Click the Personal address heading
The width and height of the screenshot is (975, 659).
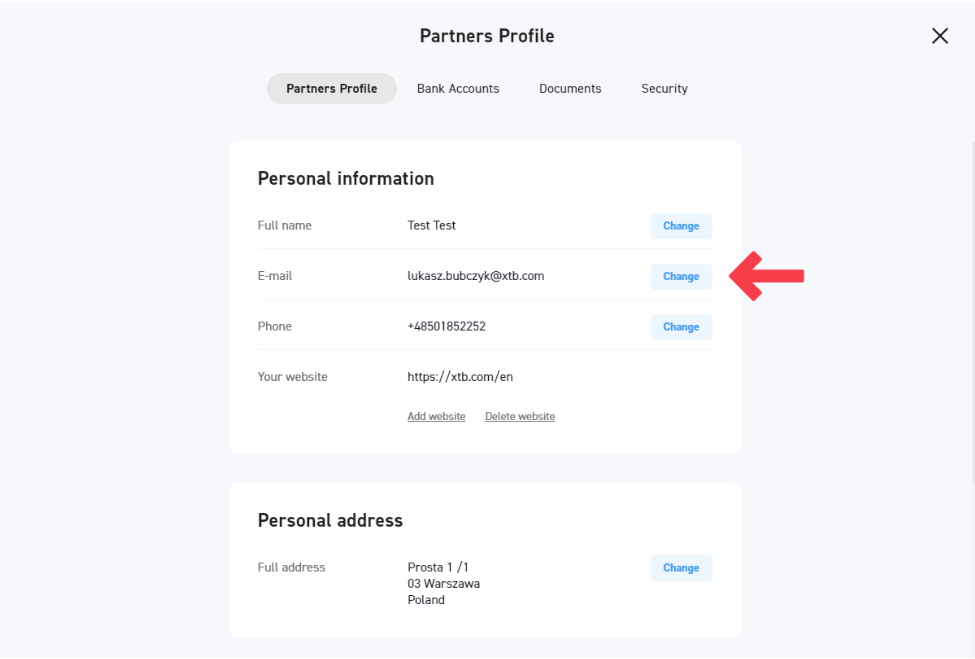[330, 521]
